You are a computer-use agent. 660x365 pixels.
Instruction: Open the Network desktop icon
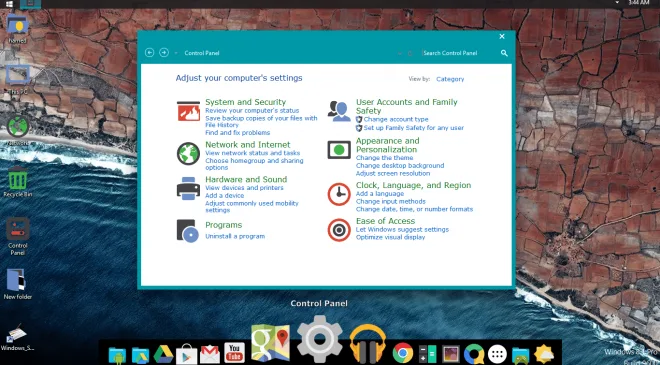tap(18, 131)
